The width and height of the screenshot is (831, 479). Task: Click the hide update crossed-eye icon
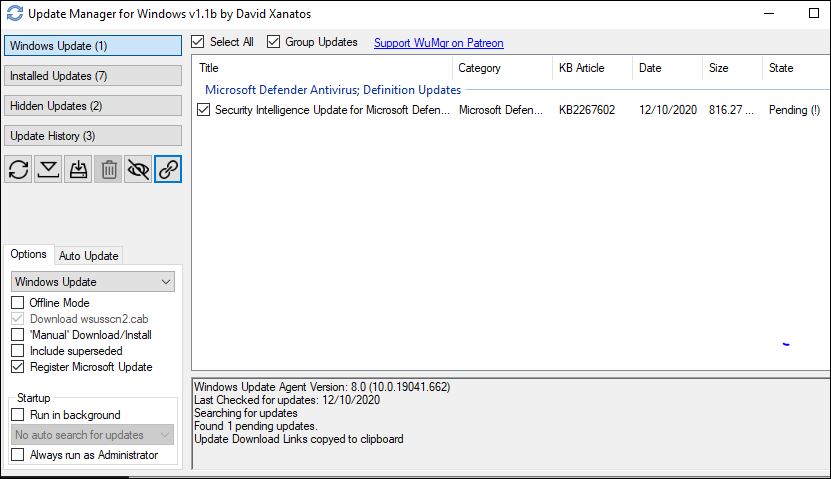139,169
